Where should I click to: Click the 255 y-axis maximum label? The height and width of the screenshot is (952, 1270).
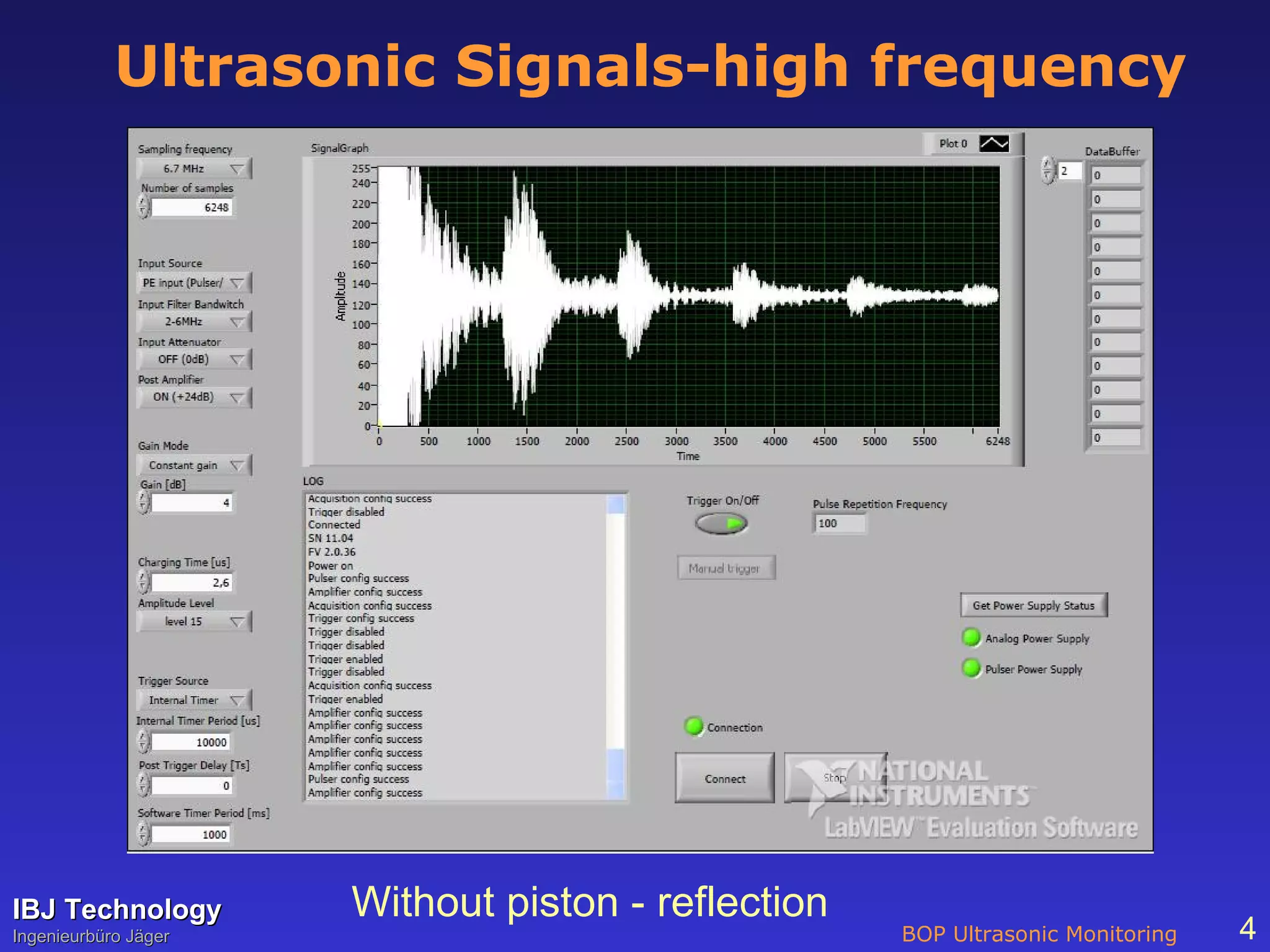click(360, 169)
